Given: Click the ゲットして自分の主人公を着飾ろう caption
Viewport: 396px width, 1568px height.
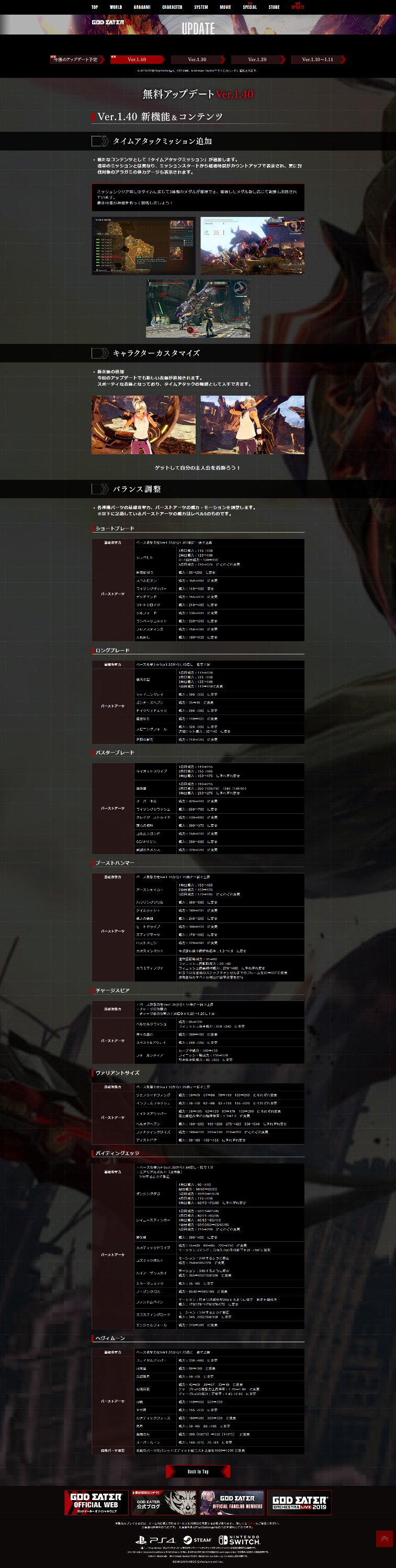Looking at the screenshot, I should [197, 467].
